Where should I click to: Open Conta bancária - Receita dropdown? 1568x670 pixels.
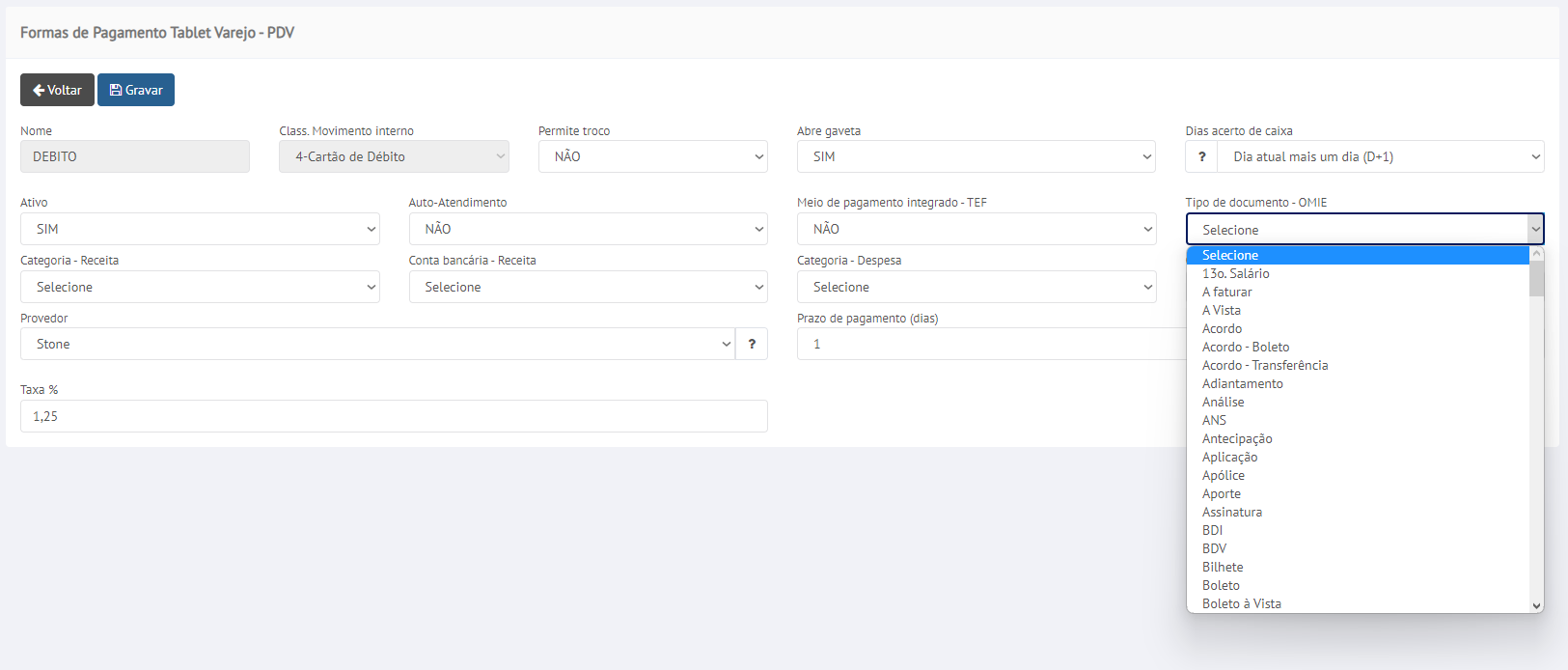[x=588, y=287]
